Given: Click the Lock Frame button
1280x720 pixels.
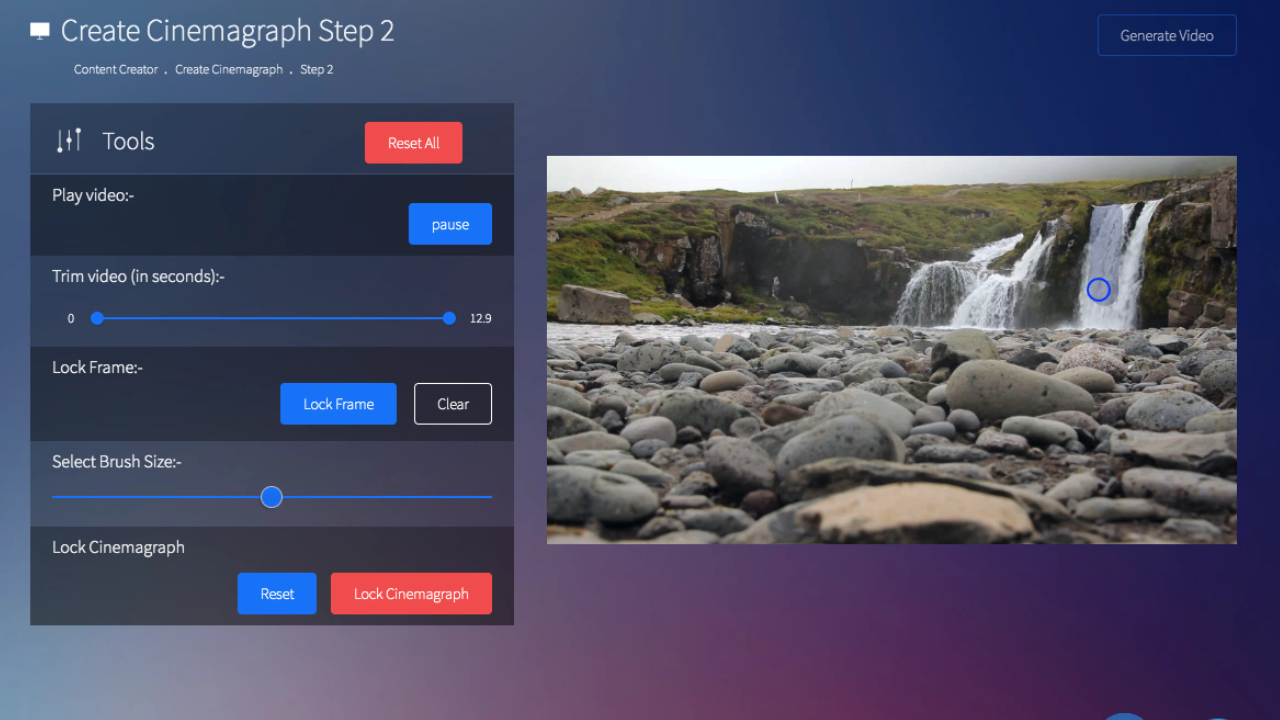Looking at the screenshot, I should [x=338, y=404].
